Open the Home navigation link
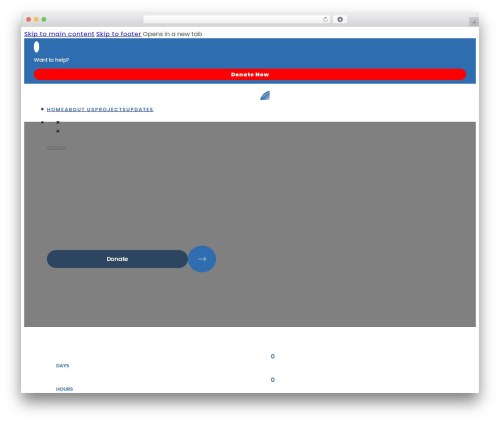The height and width of the screenshot is (423, 500). click(x=55, y=109)
